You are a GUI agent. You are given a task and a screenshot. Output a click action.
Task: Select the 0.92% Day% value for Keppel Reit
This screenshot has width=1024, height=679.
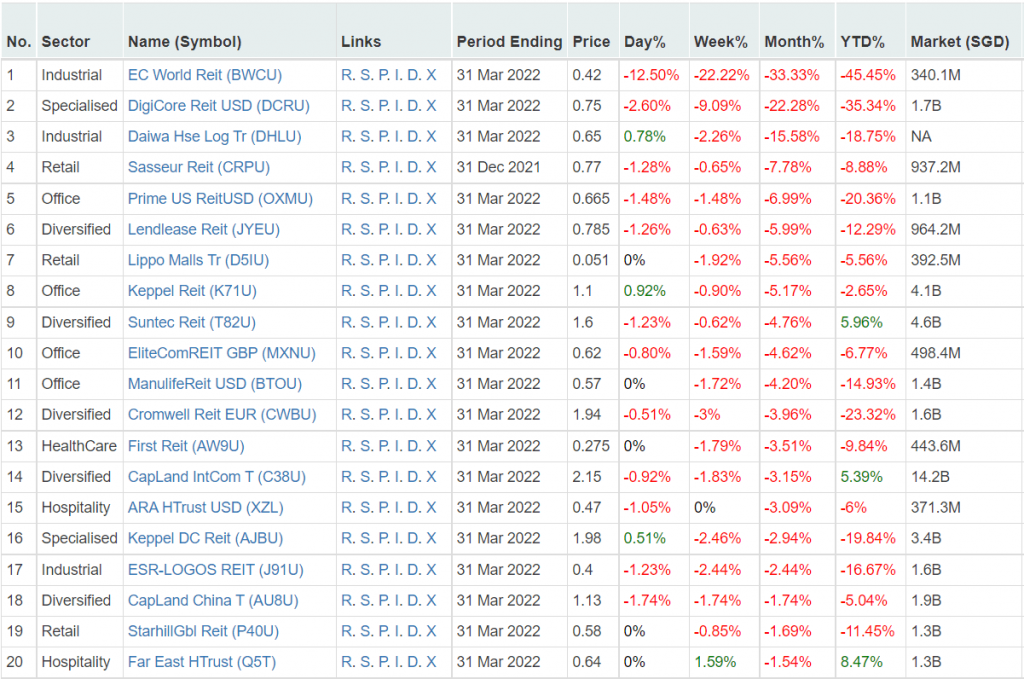[645, 291]
